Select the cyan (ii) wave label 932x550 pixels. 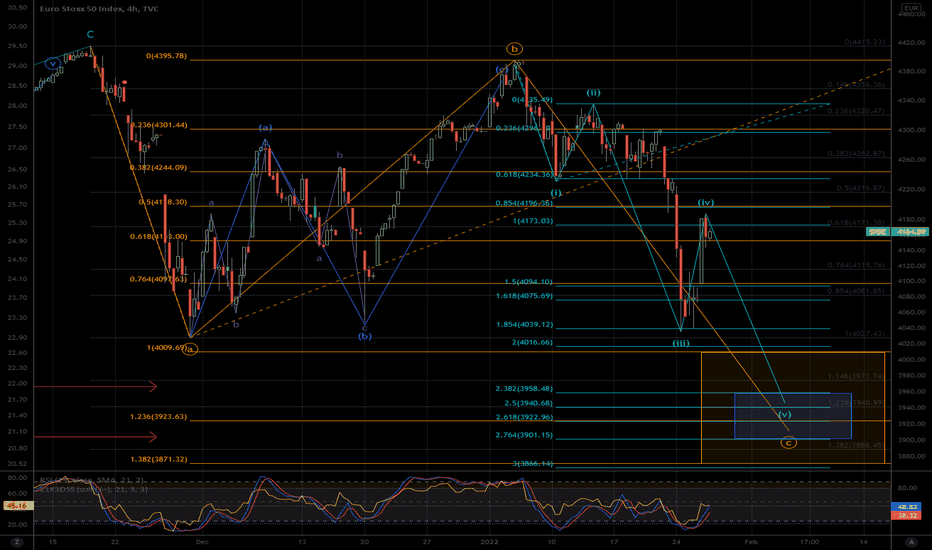click(x=593, y=93)
